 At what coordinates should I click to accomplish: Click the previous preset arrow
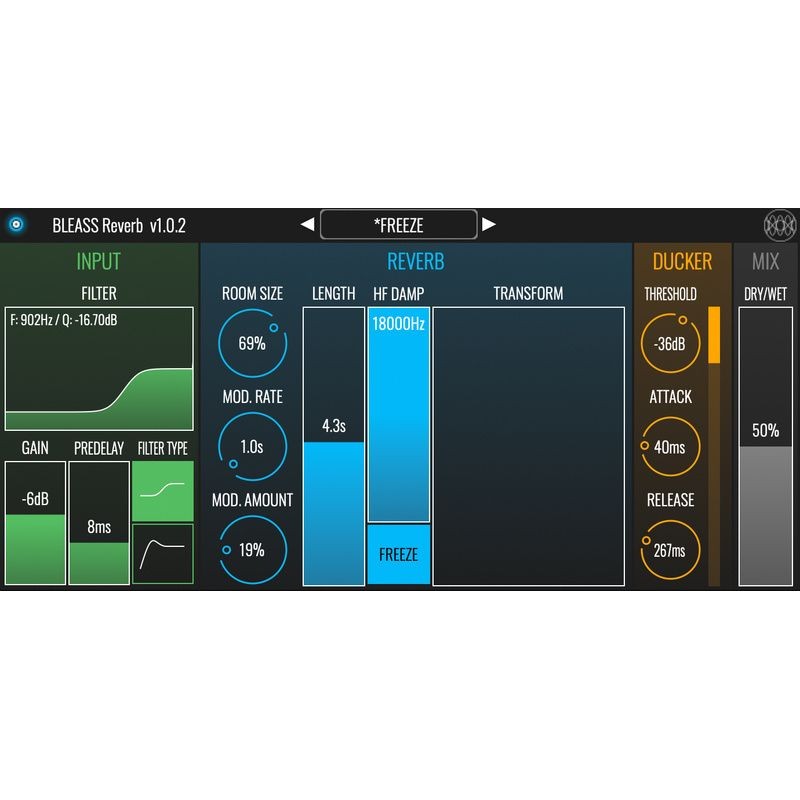[x=308, y=225]
